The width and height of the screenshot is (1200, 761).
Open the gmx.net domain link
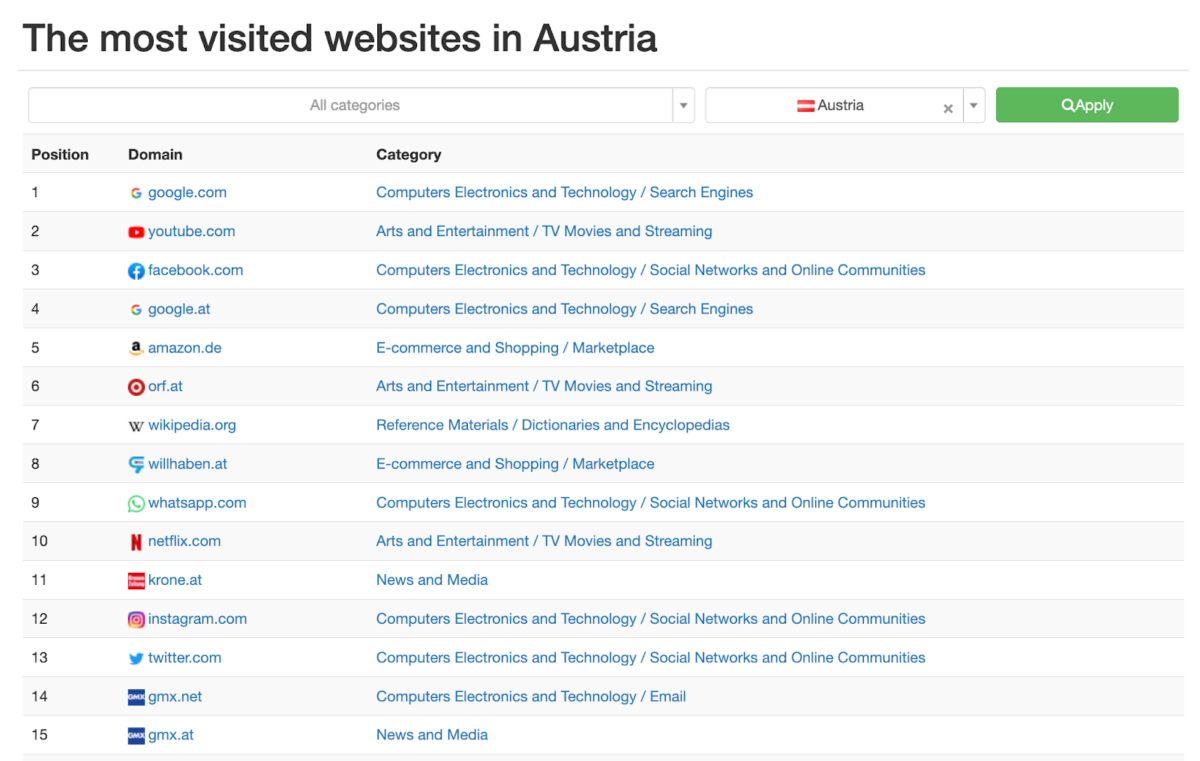click(x=175, y=697)
